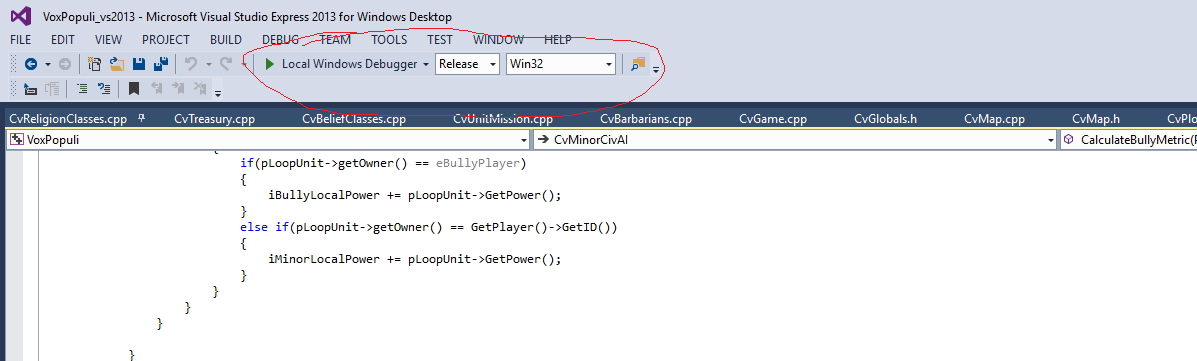This screenshot has width=1197, height=361.
Task: Open the VIEW menu
Action: click(108, 40)
